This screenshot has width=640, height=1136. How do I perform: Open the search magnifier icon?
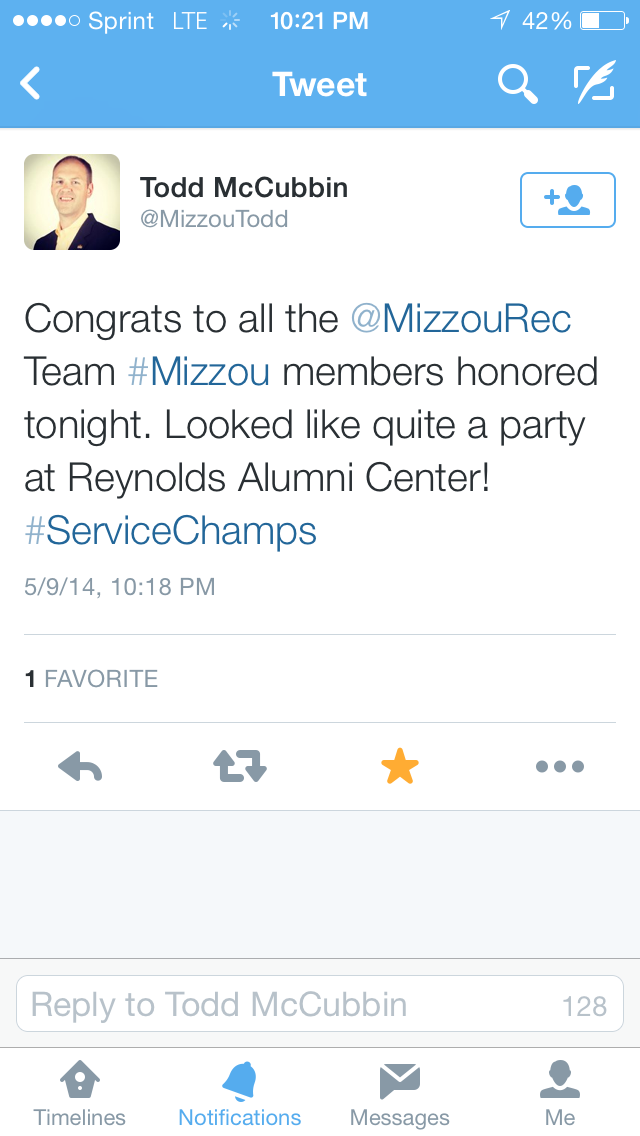pyautogui.click(x=517, y=84)
